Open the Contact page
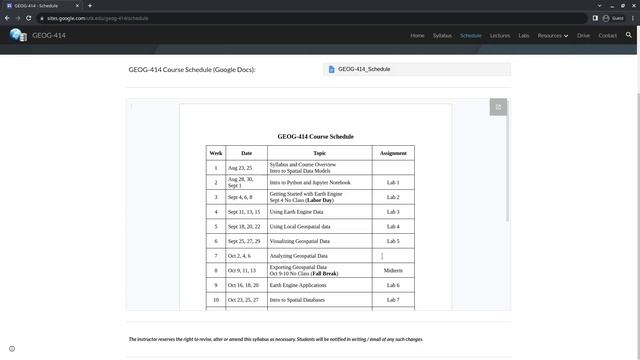640x360 pixels. point(607,36)
